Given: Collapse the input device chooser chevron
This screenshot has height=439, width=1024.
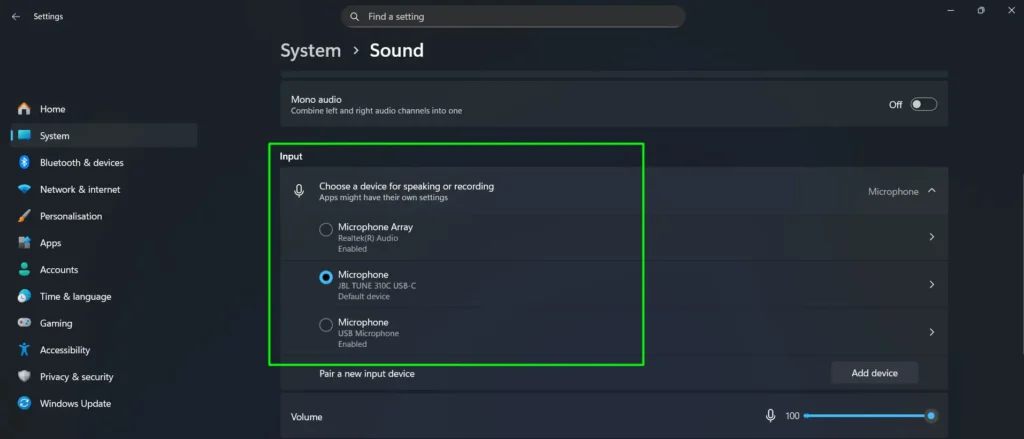Looking at the screenshot, I should (x=932, y=191).
